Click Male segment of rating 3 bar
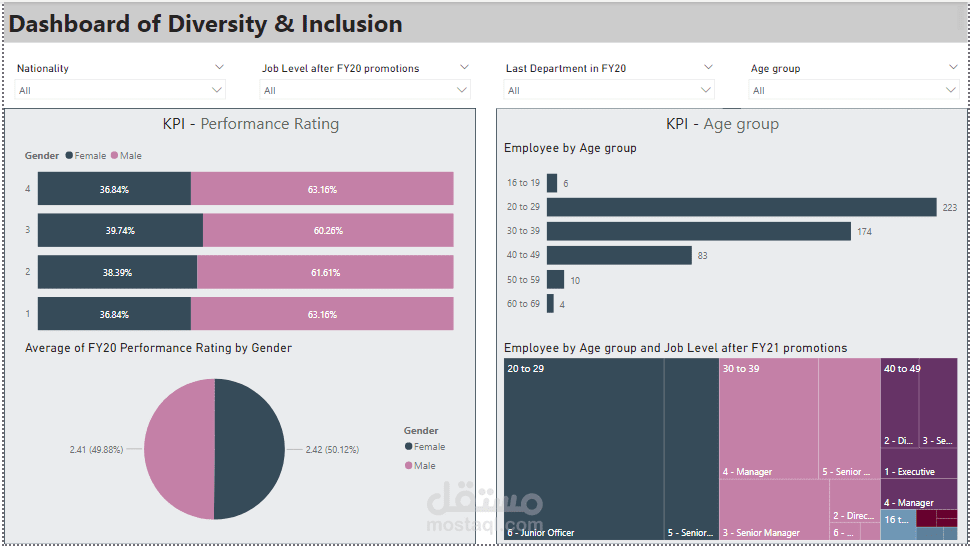The image size is (970, 546). coord(328,230)
